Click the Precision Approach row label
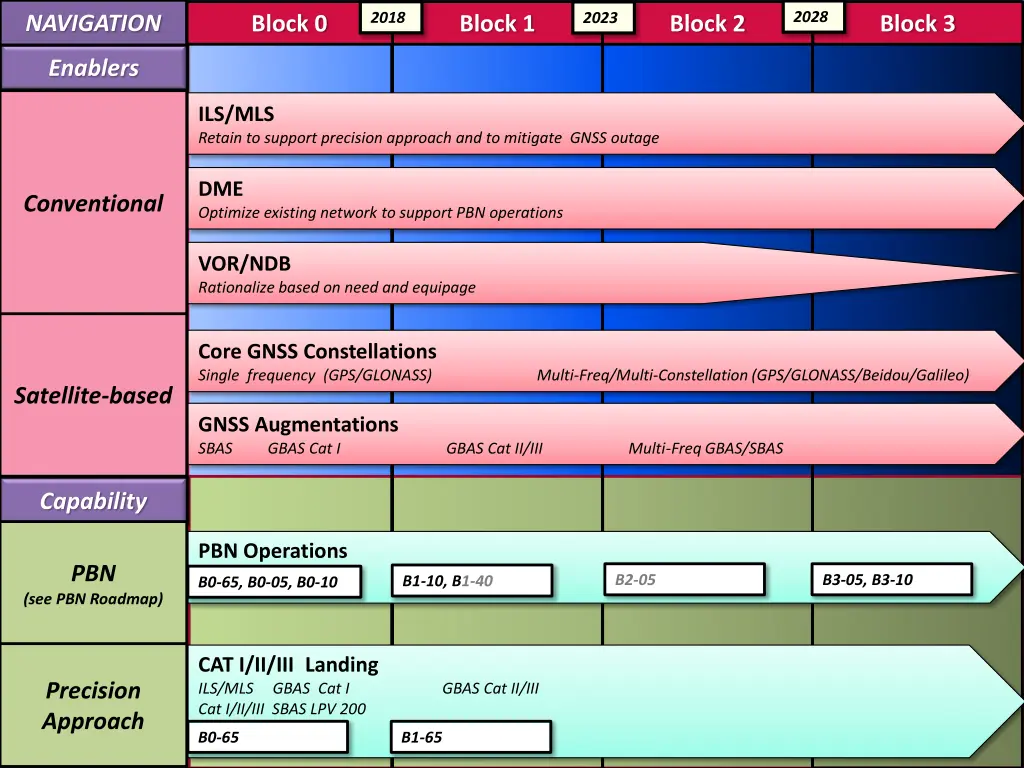Viewport: 1024px width, 768px height. (93, 705)
